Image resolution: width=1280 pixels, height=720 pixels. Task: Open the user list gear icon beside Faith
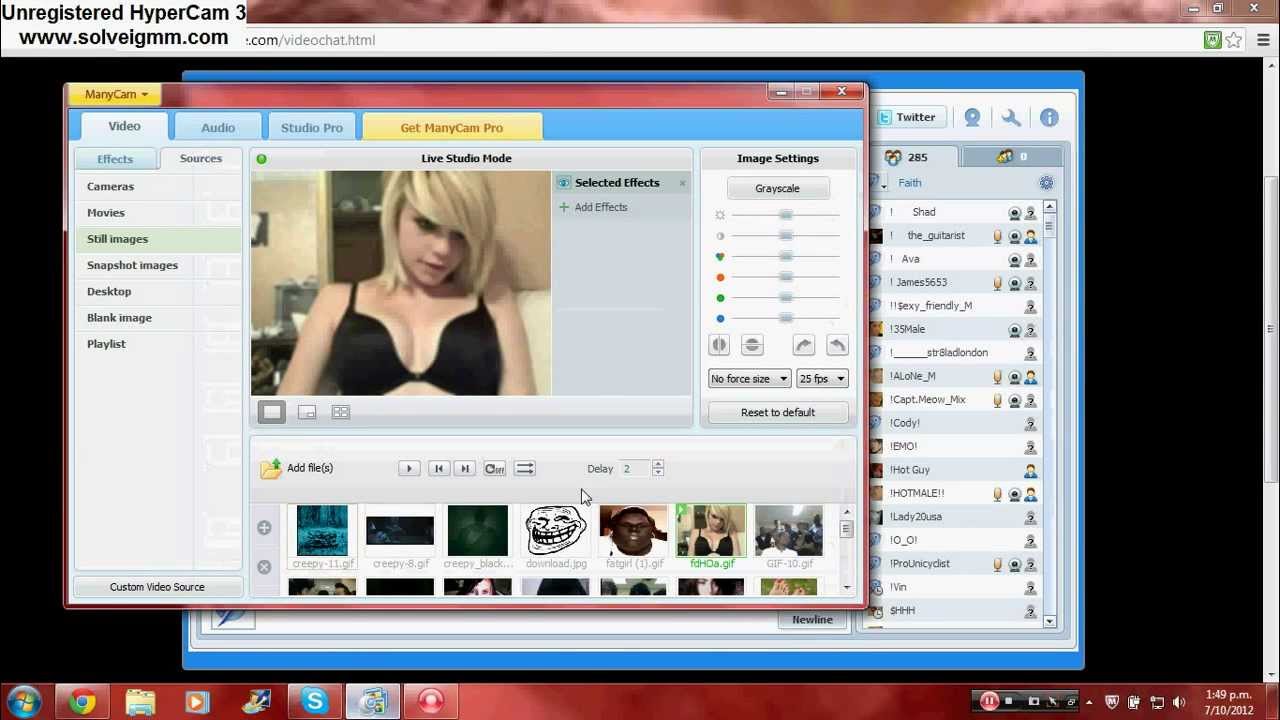pos(1046,183)
